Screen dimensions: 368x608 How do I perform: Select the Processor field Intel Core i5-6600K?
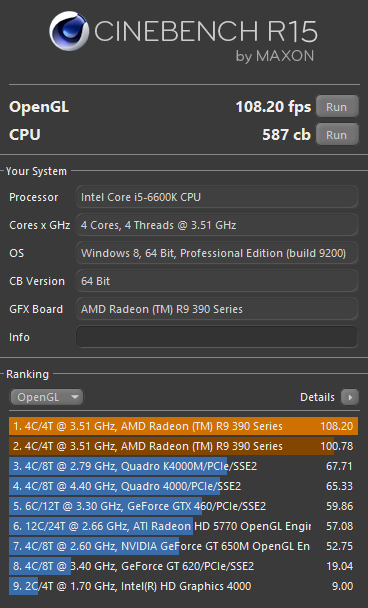coord(217,197)
